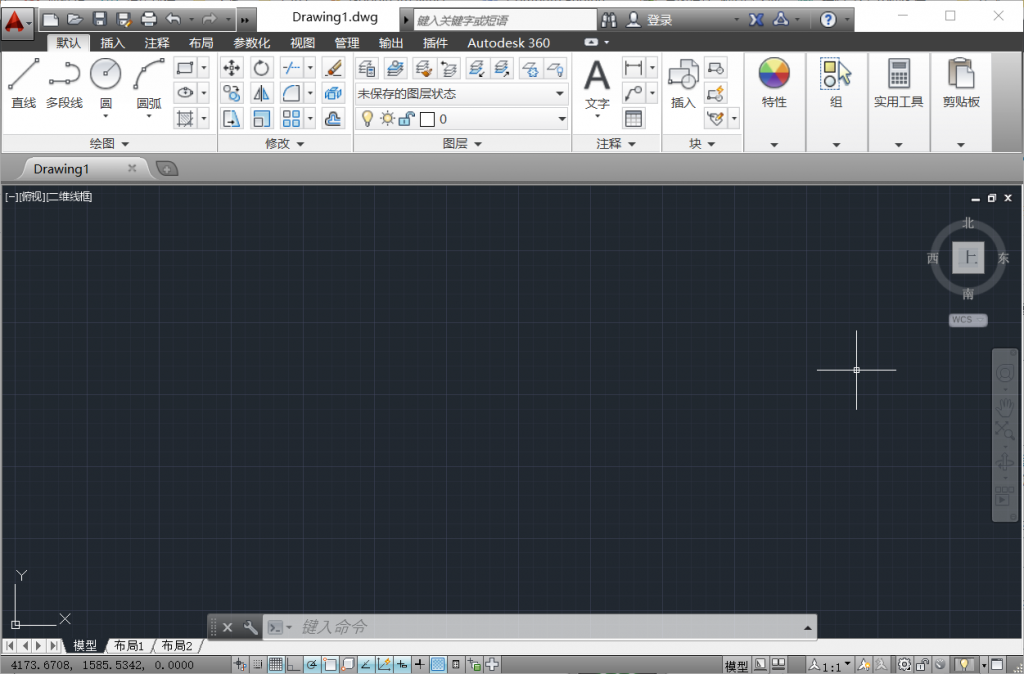Open 实用工具 calculator icon
Image resolution: width=1024 pixels, height=674 pixels.
899,82
